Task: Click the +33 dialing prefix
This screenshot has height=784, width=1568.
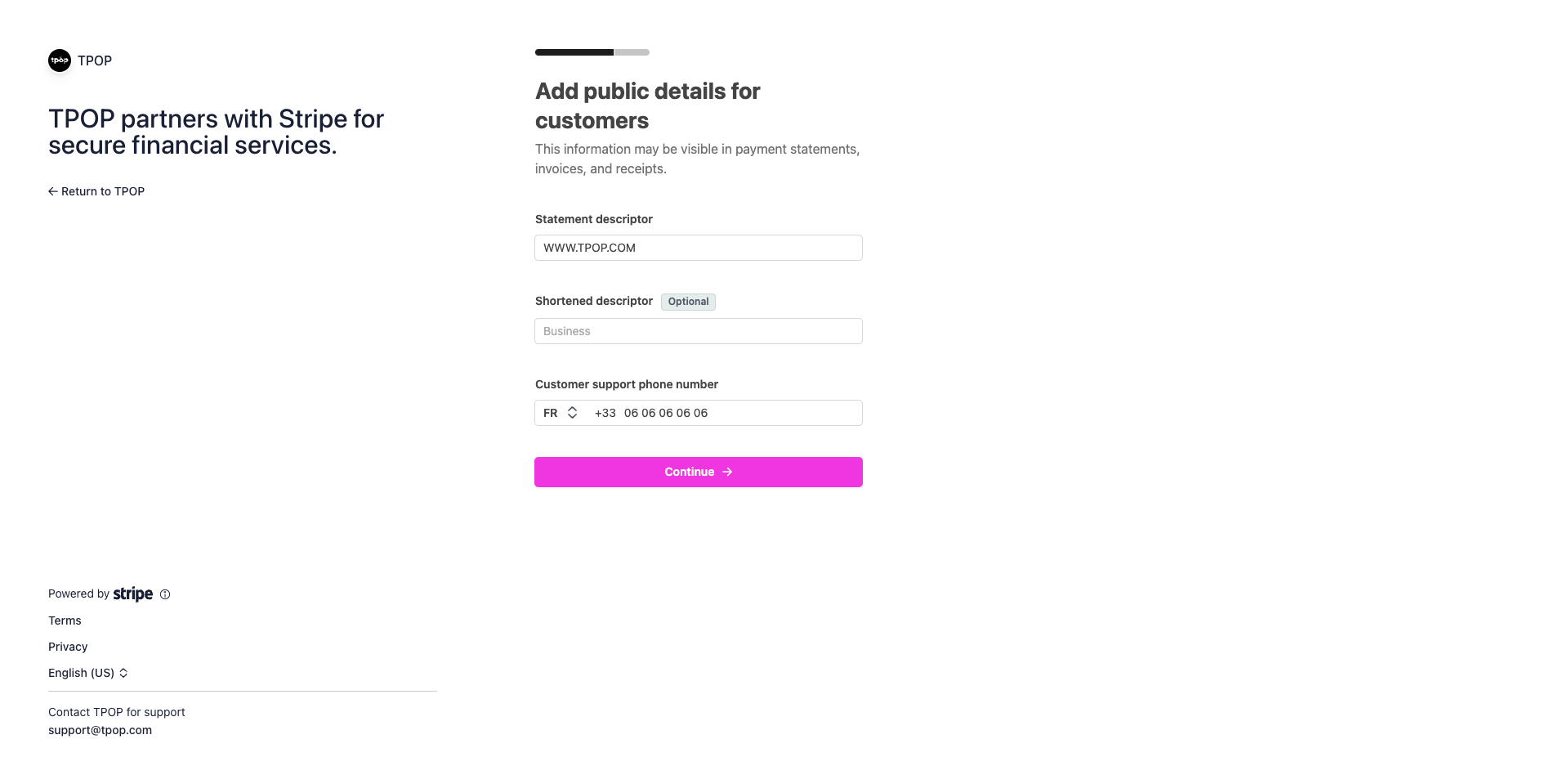Action: pos(605,413)
